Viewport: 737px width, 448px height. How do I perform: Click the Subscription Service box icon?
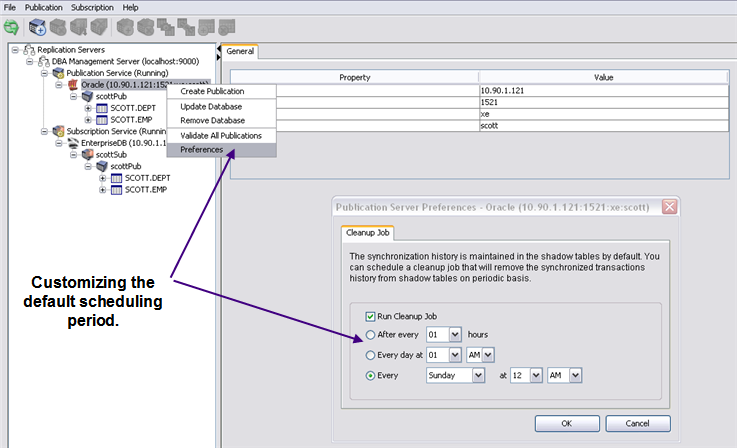pyautogui.click(x=58, y=131)
